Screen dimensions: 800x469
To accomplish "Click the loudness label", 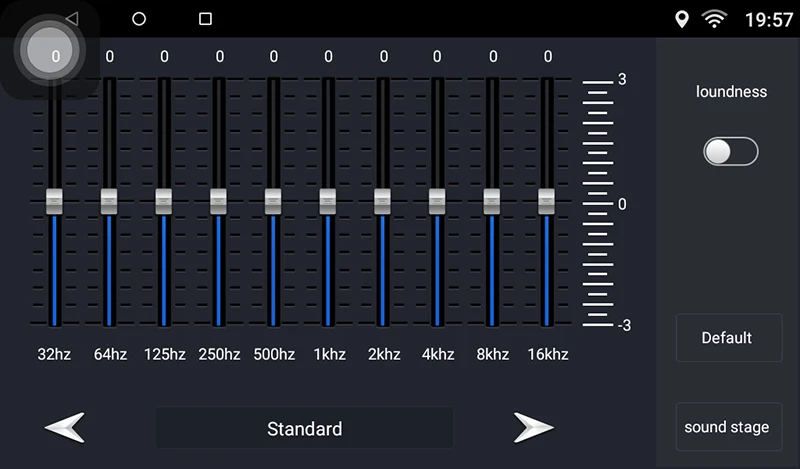I will [x=731, y=92].
